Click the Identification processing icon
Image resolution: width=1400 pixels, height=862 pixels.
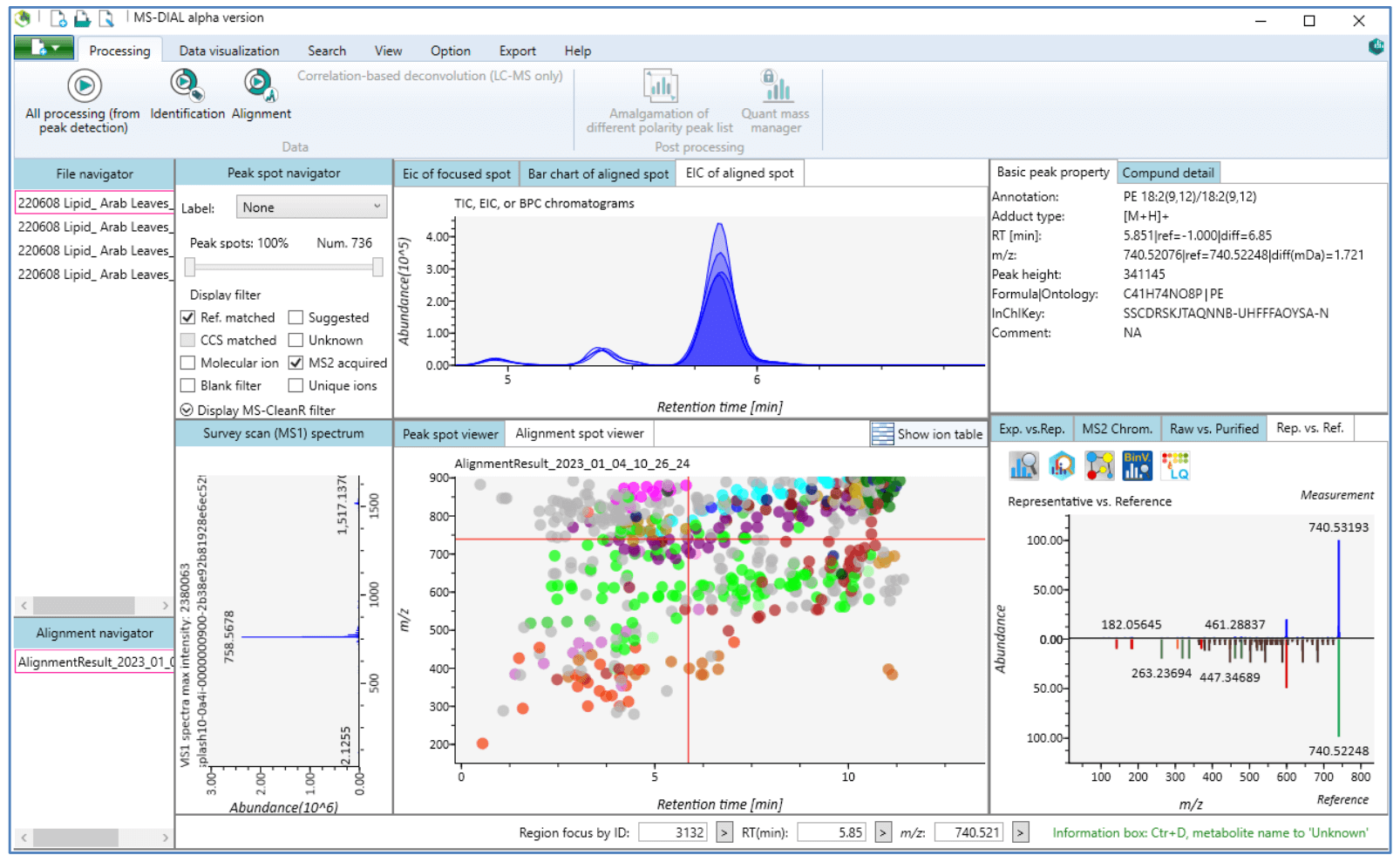[x=186, y=85]
